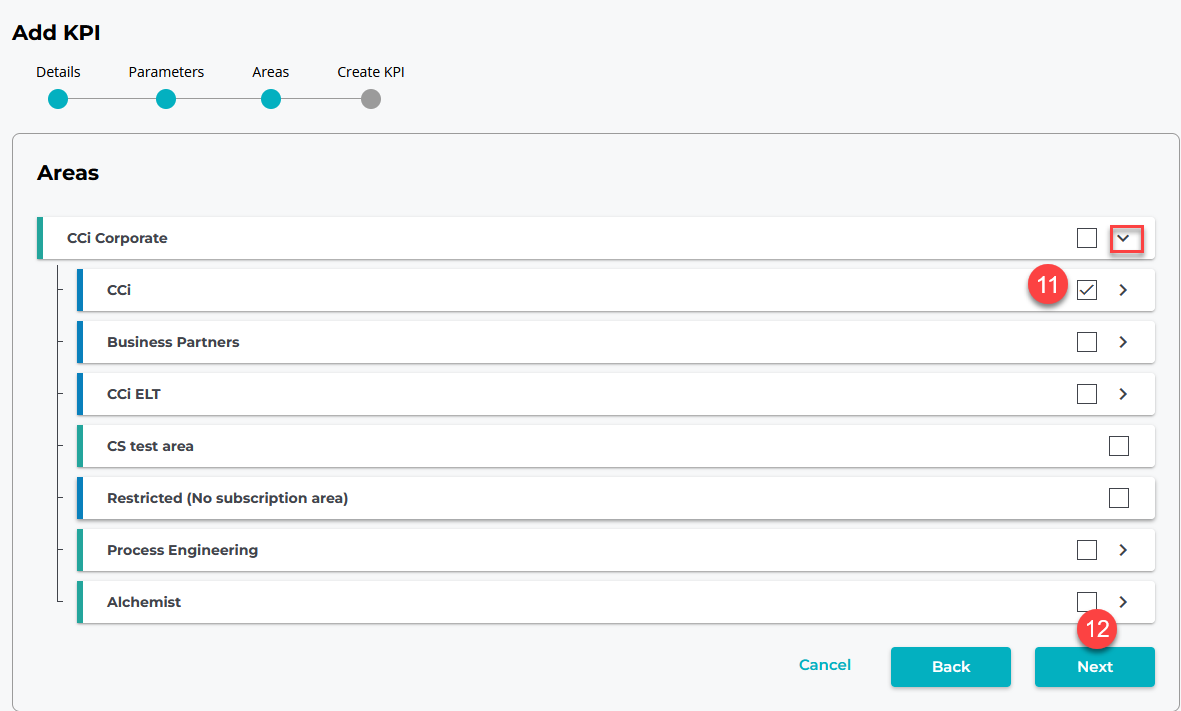Expand the Alchemist area chevron
The image size is (1181, 711).
click(x=1123, y=602)
